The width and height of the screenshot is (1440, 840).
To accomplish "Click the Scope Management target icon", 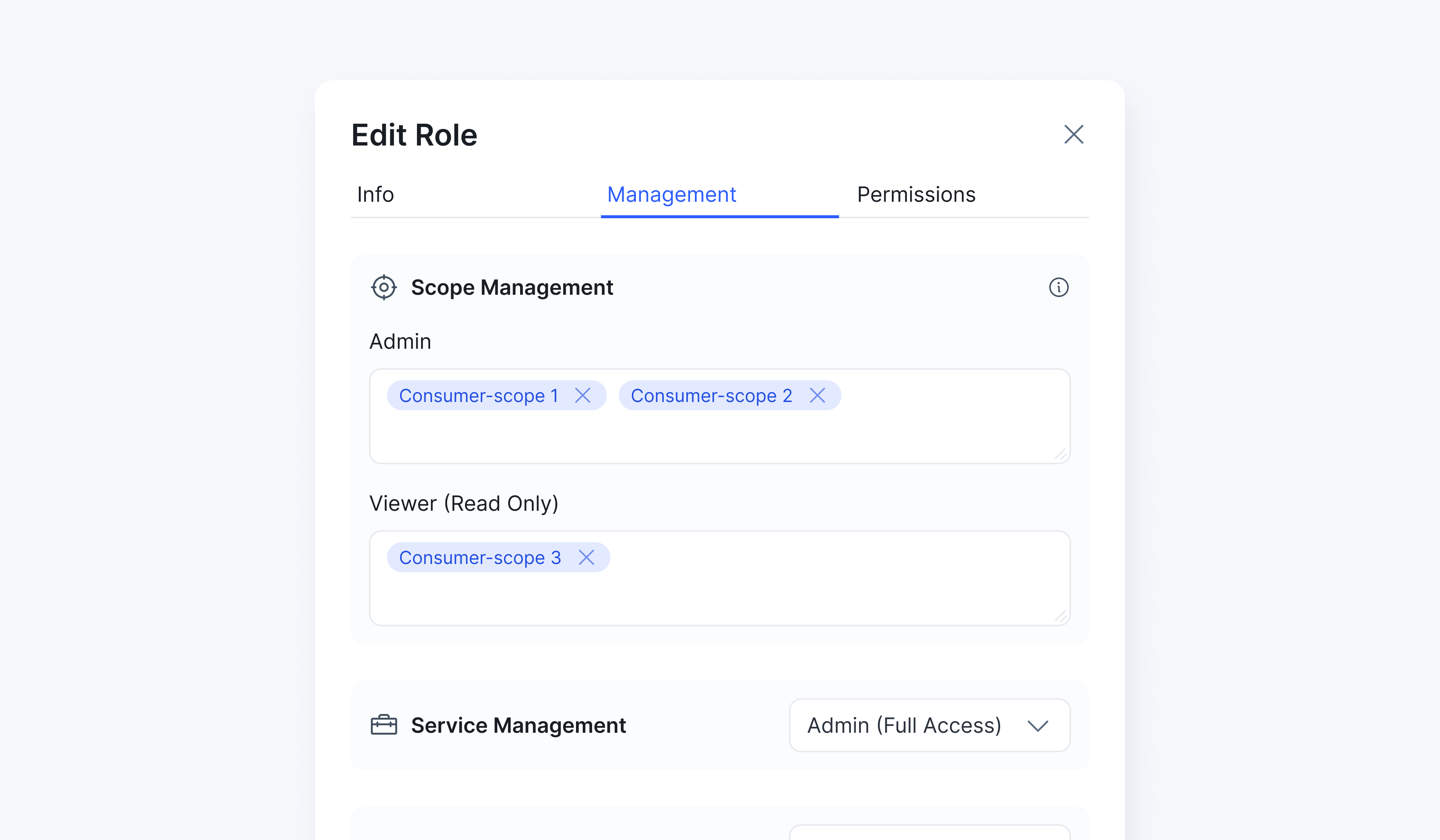I will pos(383,287).
